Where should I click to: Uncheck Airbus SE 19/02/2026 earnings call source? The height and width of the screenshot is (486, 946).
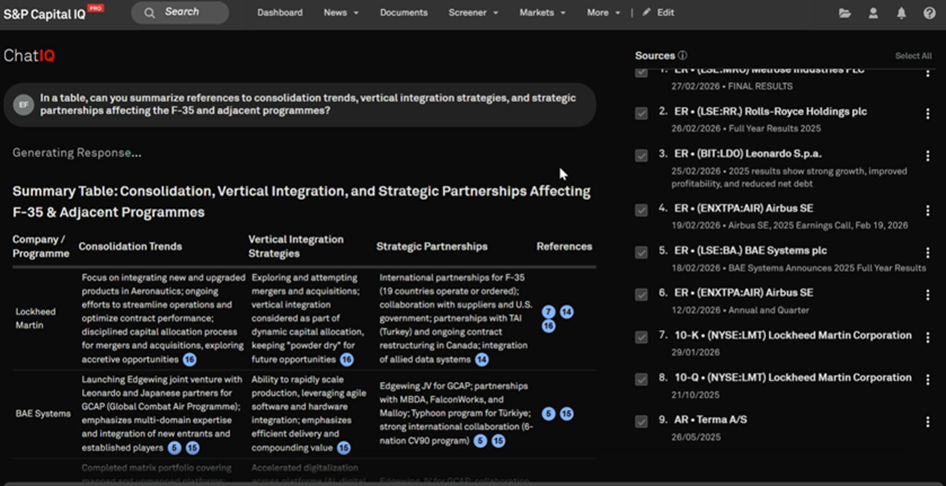[x=641, y=210]
